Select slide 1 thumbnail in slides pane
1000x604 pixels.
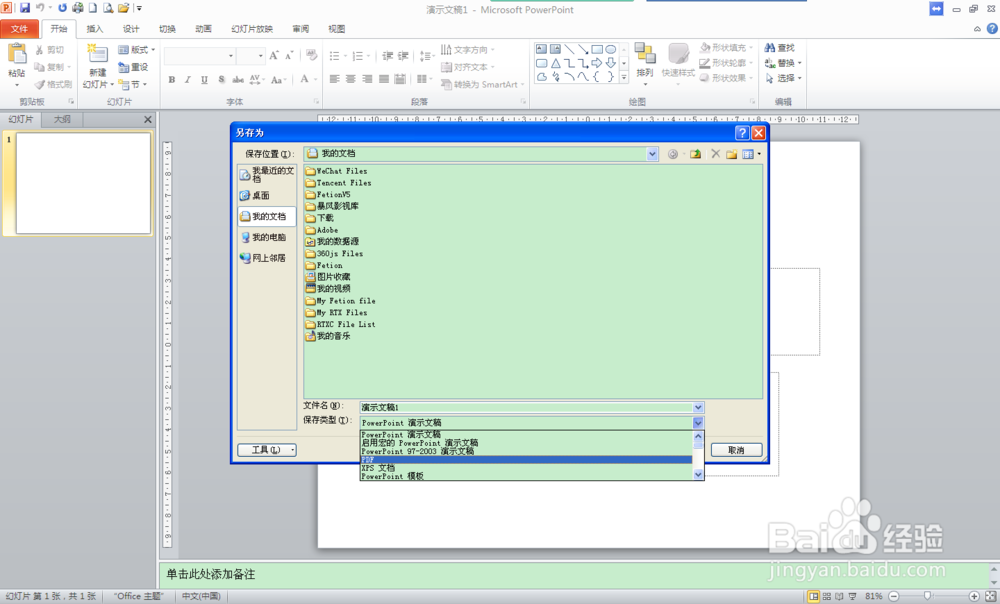pos(83,183)
